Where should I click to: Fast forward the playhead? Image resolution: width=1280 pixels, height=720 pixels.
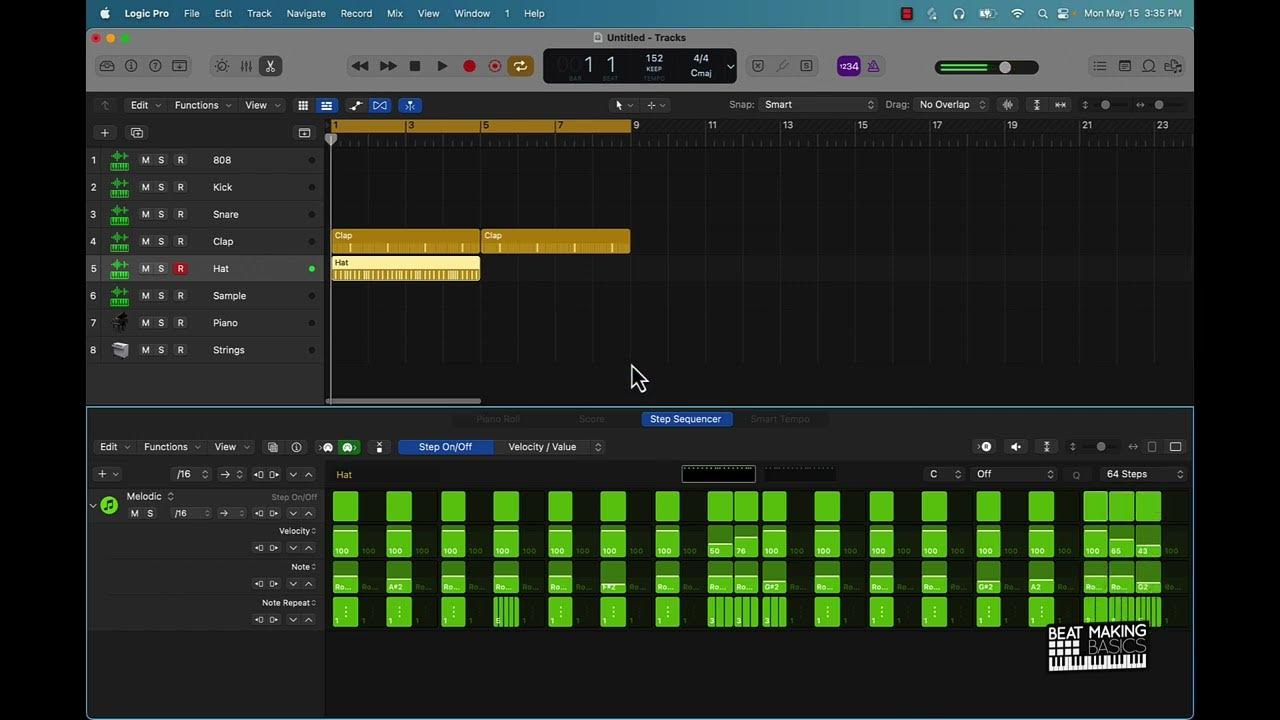pyautogui.click(x=388, y=66)
